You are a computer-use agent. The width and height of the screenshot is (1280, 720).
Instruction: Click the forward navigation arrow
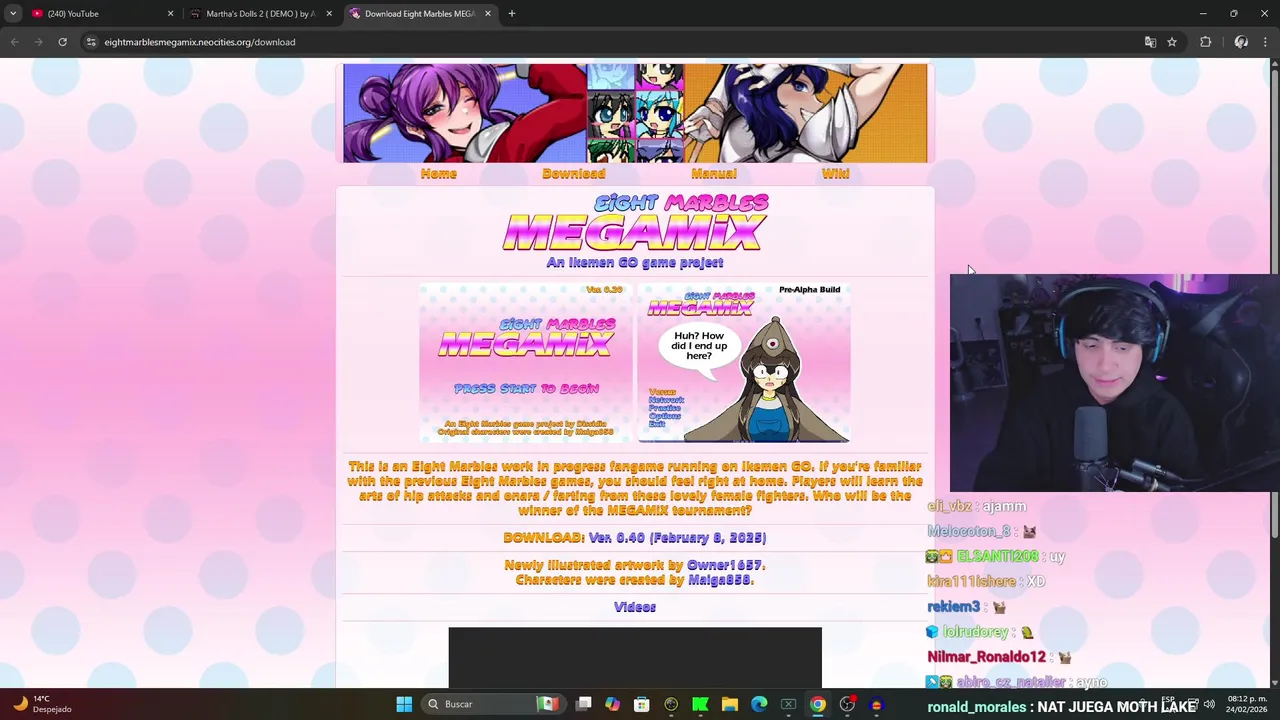pos(38,42)
